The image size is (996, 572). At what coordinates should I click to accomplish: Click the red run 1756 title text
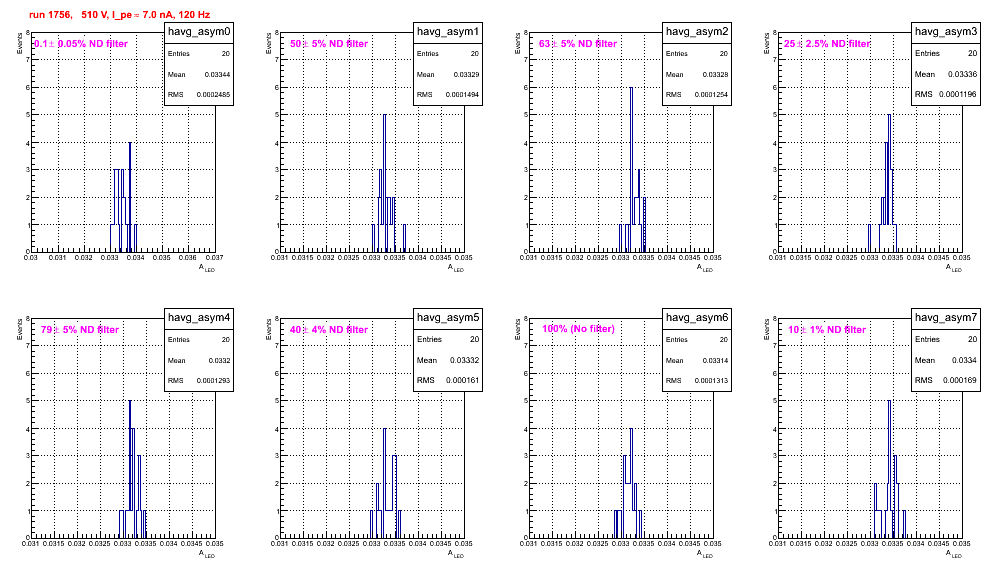pos(119,15)
